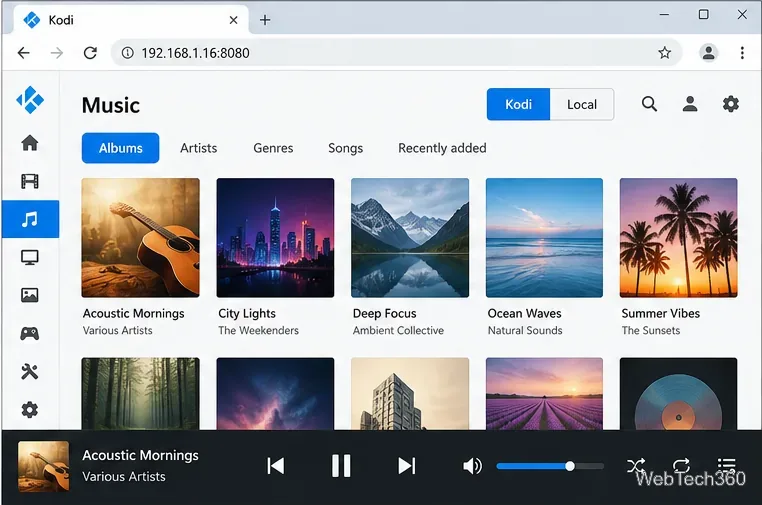Screen dimensions: 762x505
Task: Switch the player to Local mode
Action: (x=582, y=104)
